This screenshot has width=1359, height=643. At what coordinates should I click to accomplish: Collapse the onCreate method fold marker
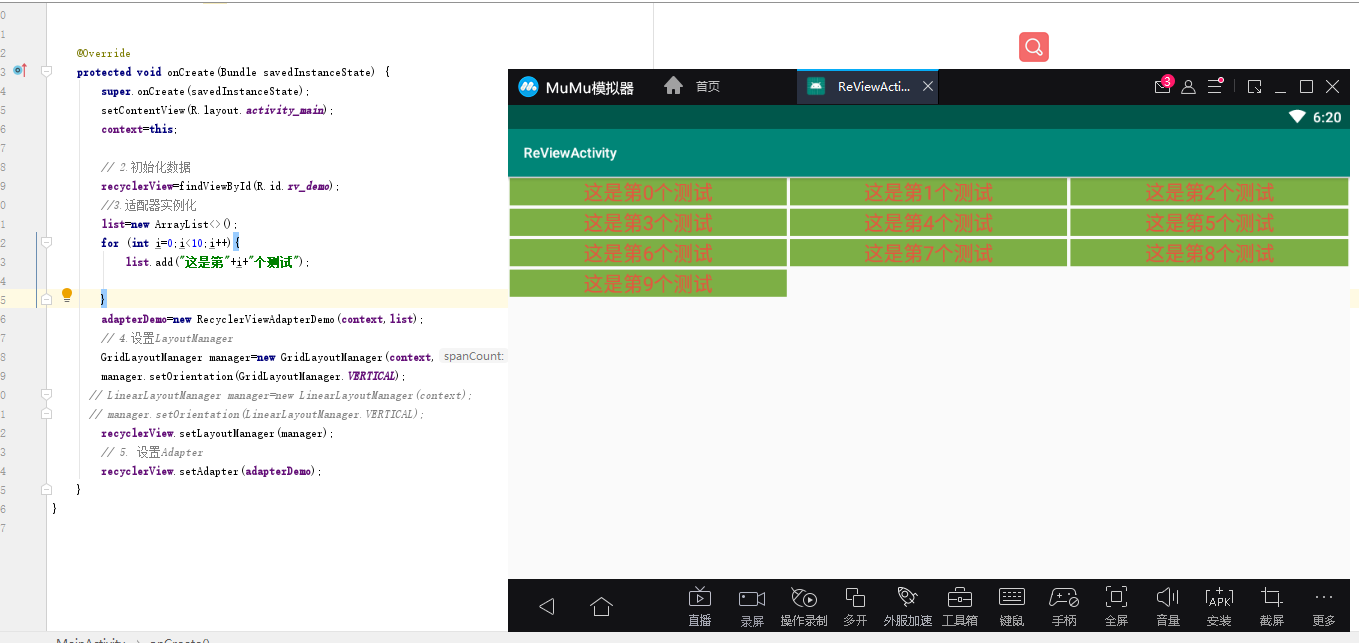click(x=46, y=72)
